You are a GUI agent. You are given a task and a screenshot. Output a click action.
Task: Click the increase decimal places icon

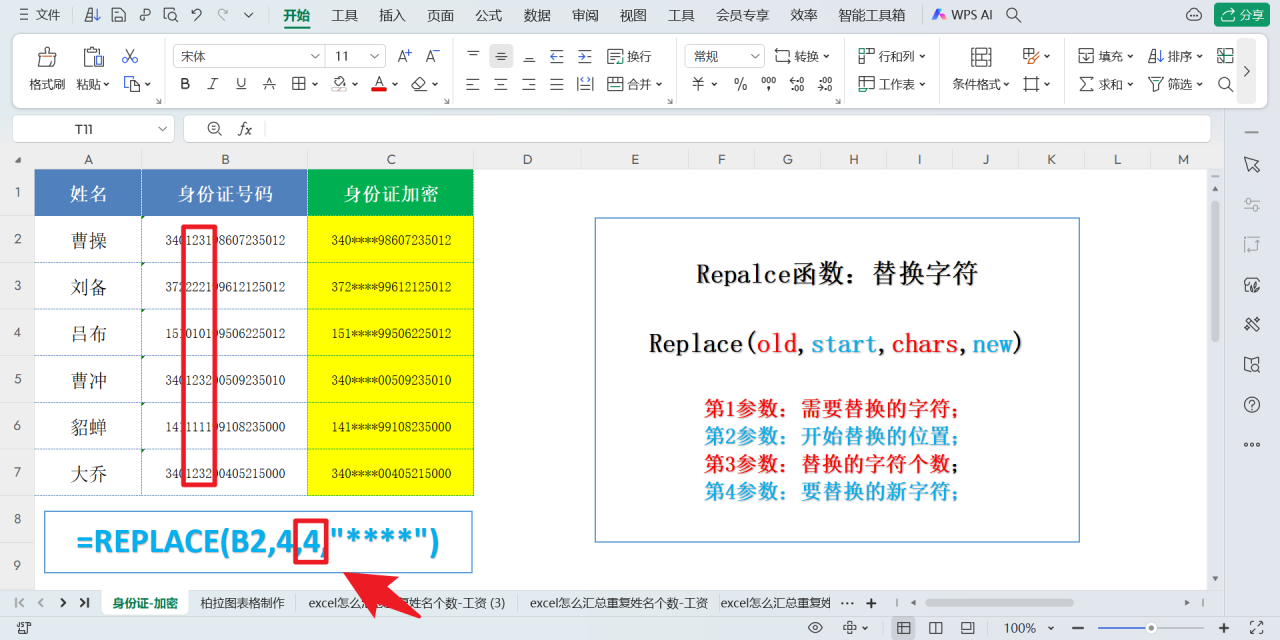tap(796, 84)
